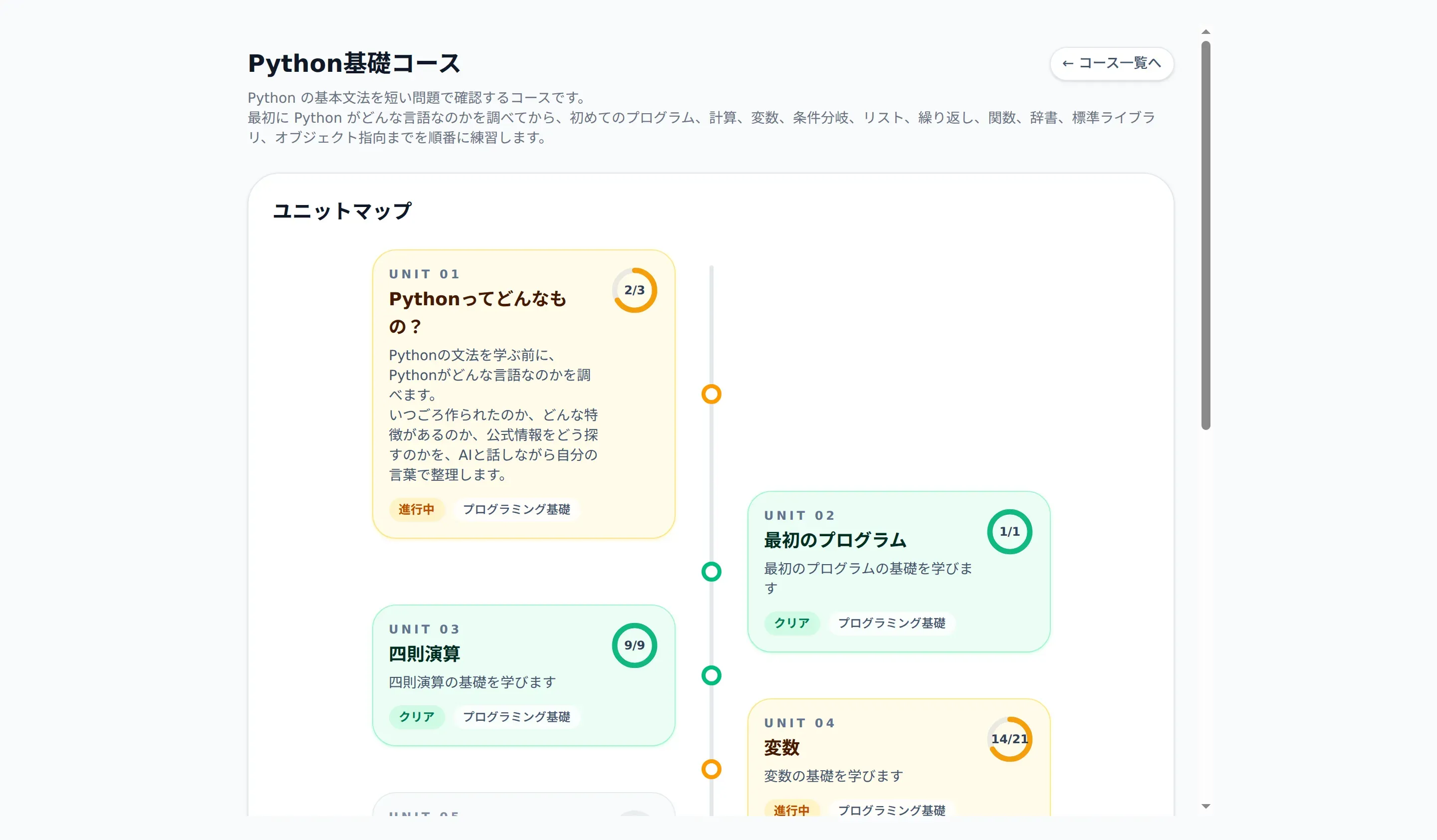Click the scrollbar up arrow
Image resolution: width=1437 pixels, height=840 pixels.
tap(1205, 32)
